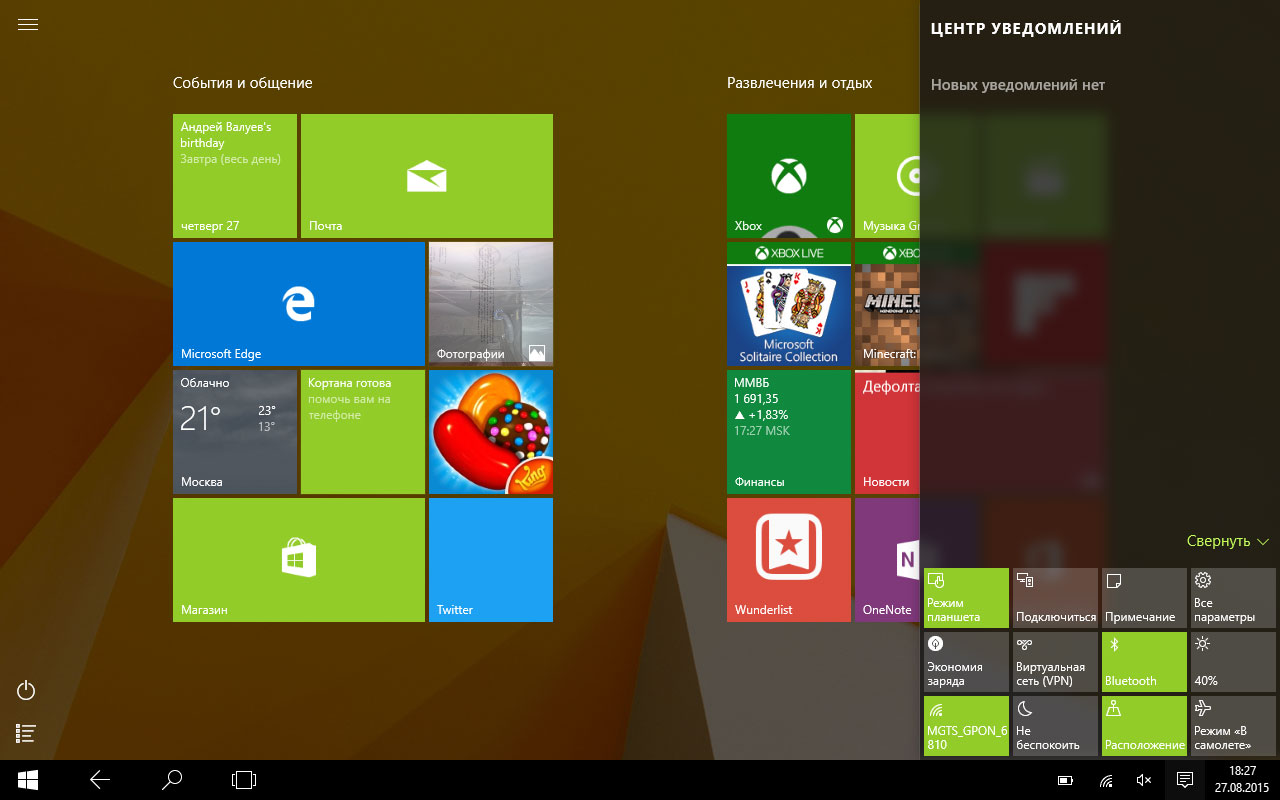Toggle Расположение location quick action
The height and width of the screenshot is (800, 1280).
[1144, 726]
